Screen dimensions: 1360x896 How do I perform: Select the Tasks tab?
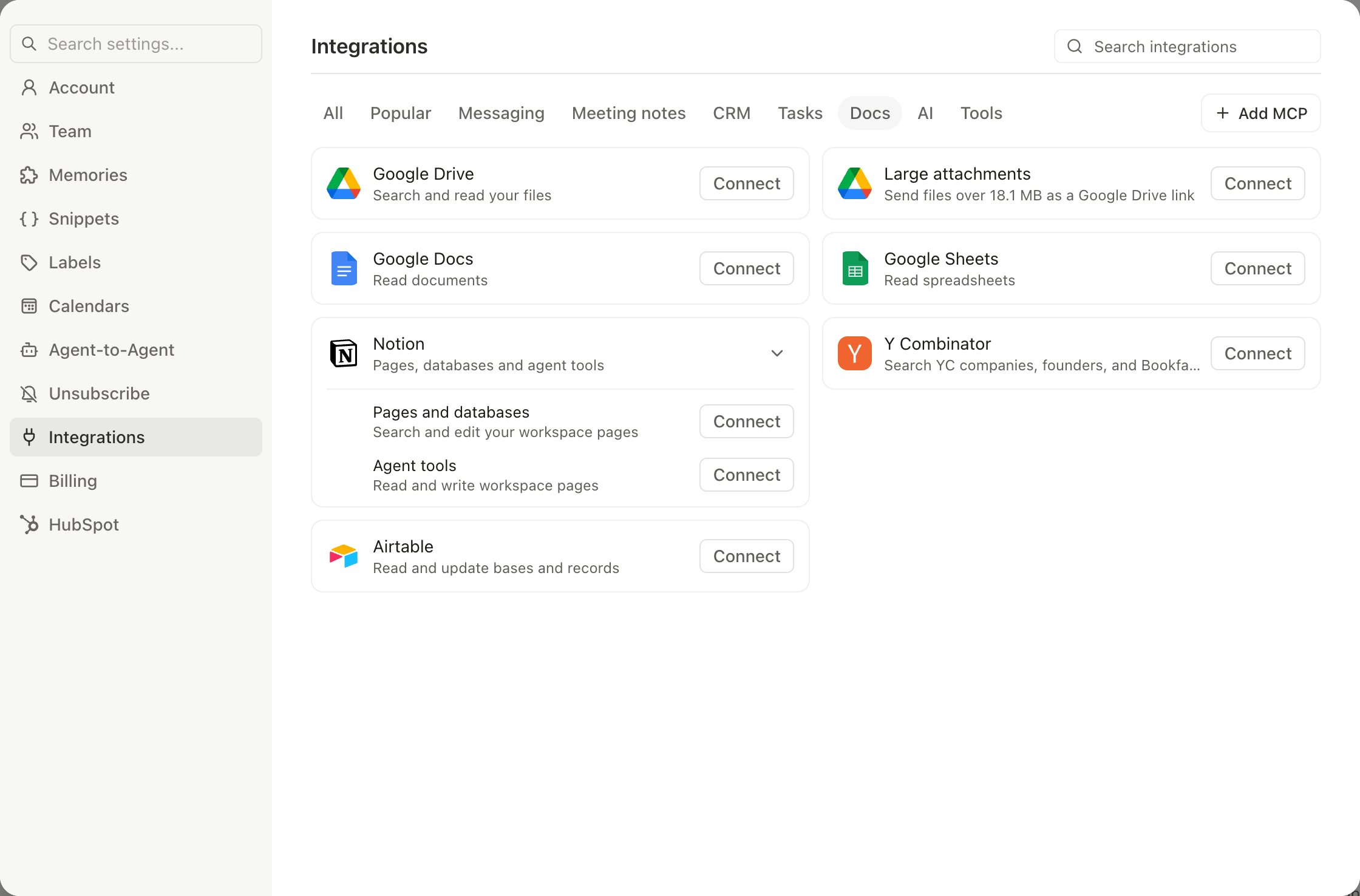[x=800, y=113]
